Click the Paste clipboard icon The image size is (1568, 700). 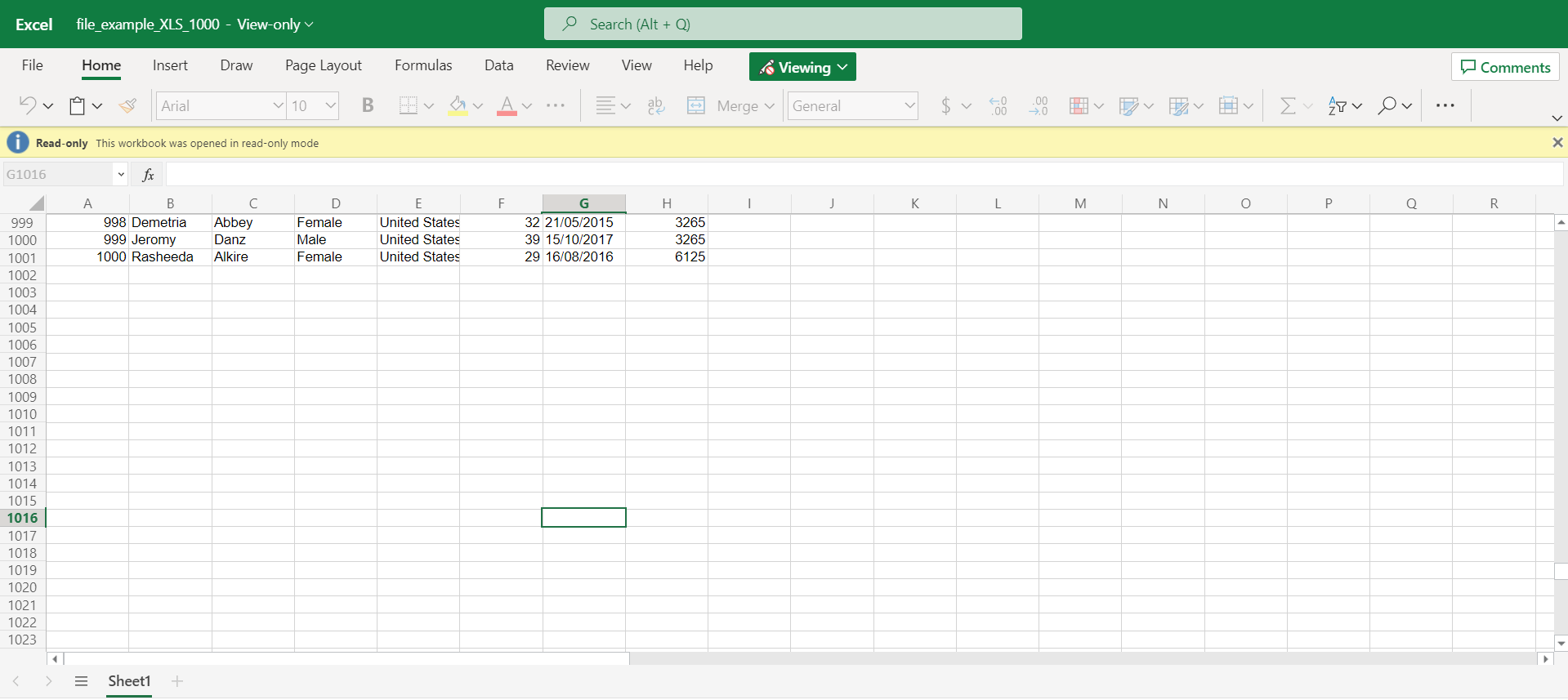point(77,105)
